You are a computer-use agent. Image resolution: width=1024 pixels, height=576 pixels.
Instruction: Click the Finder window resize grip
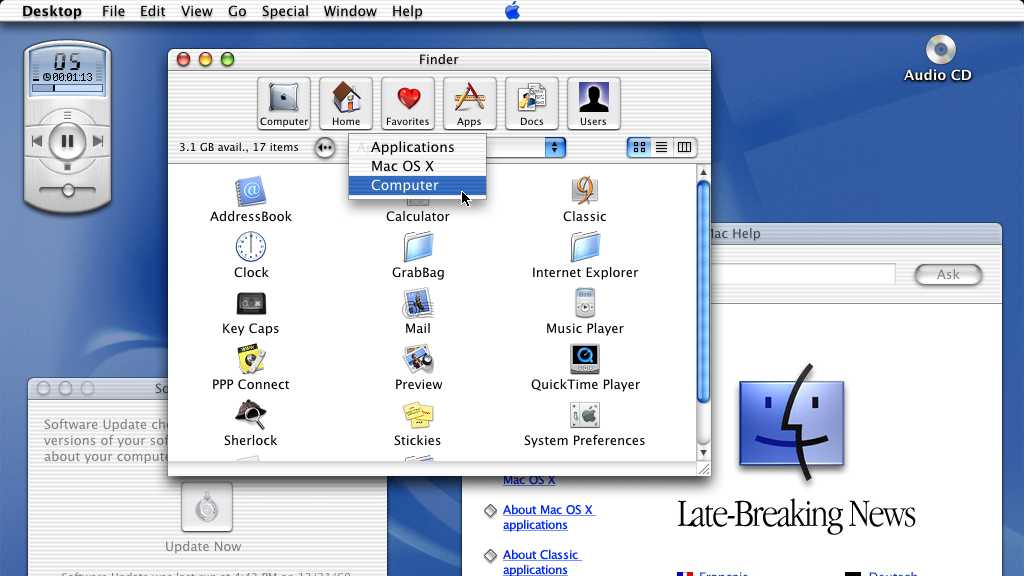click(703, 468)
